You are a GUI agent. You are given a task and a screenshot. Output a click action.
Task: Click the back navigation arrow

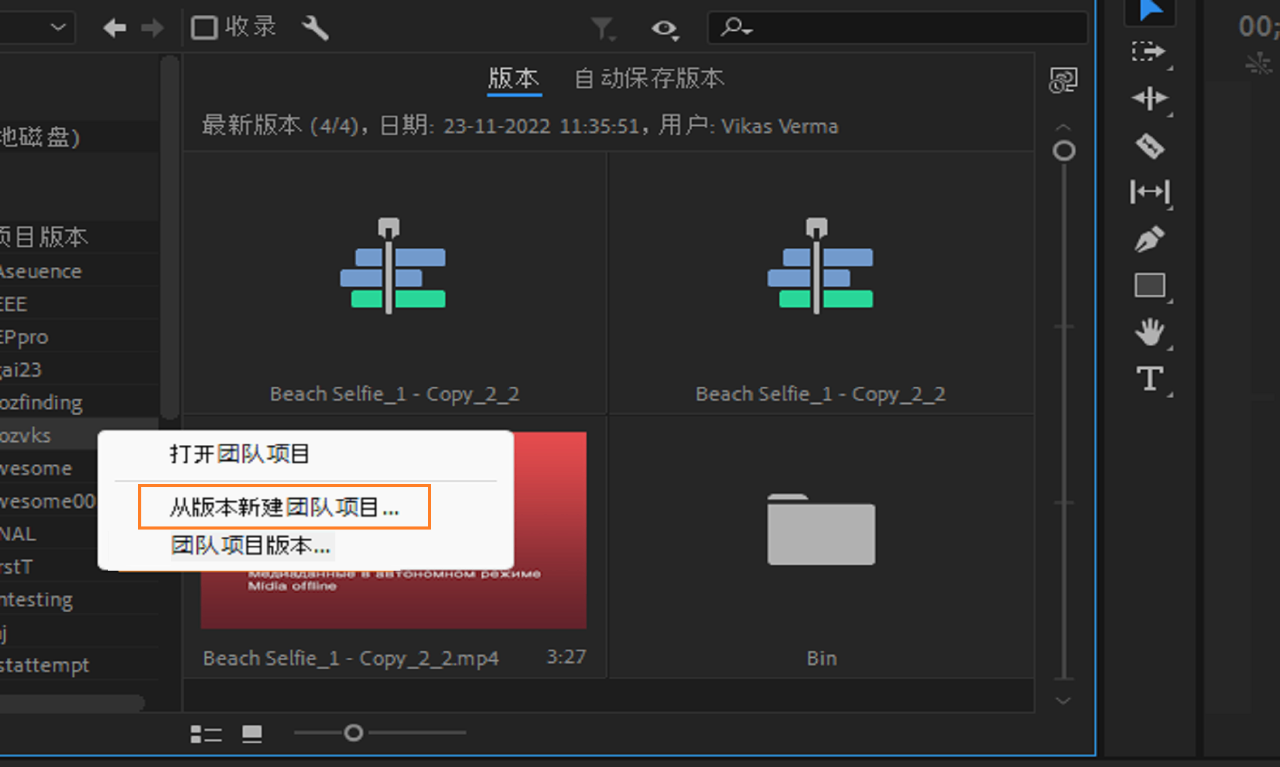pyautogui.click(x=115, y=28)
